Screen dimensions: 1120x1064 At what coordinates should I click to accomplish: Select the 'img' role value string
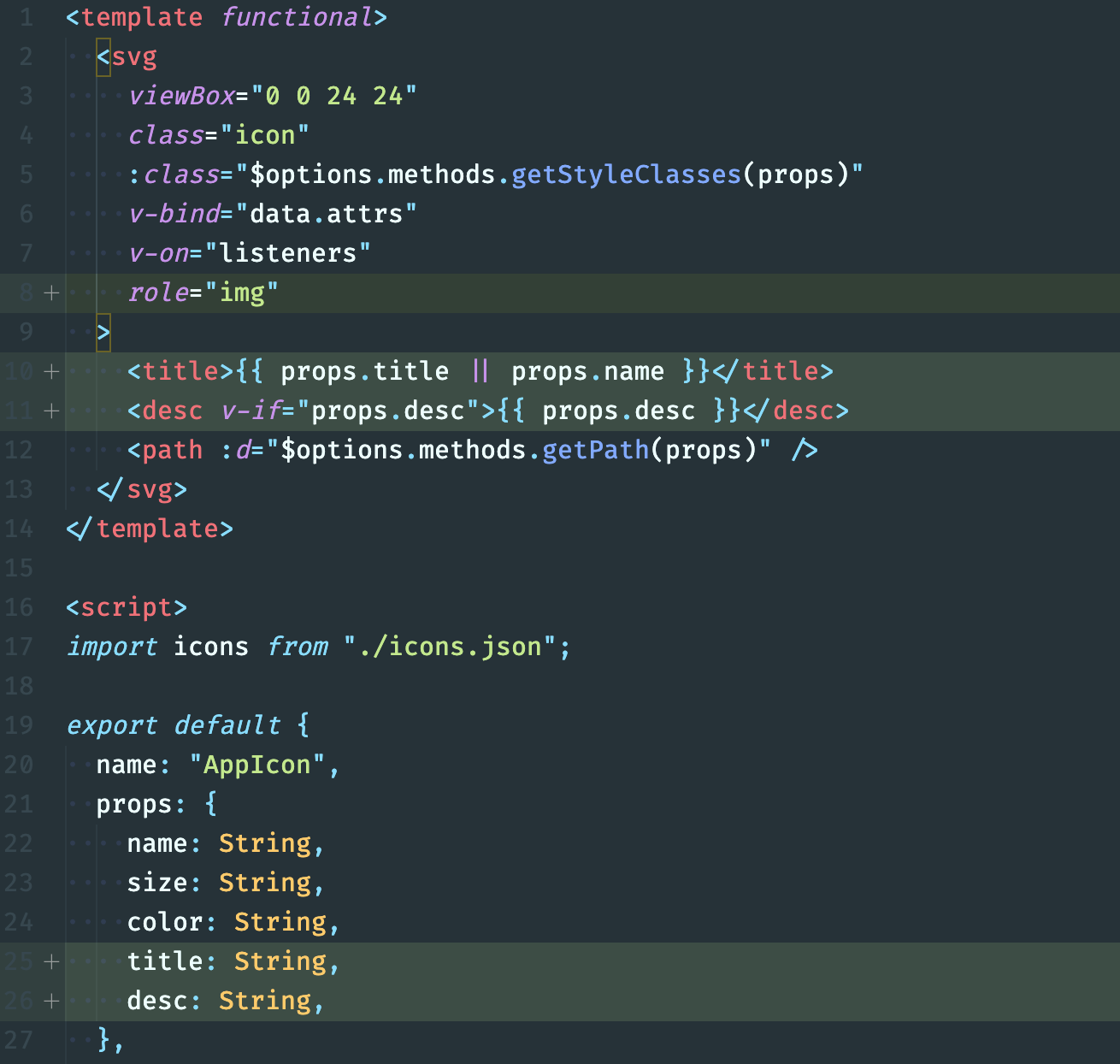coord(242,293)
